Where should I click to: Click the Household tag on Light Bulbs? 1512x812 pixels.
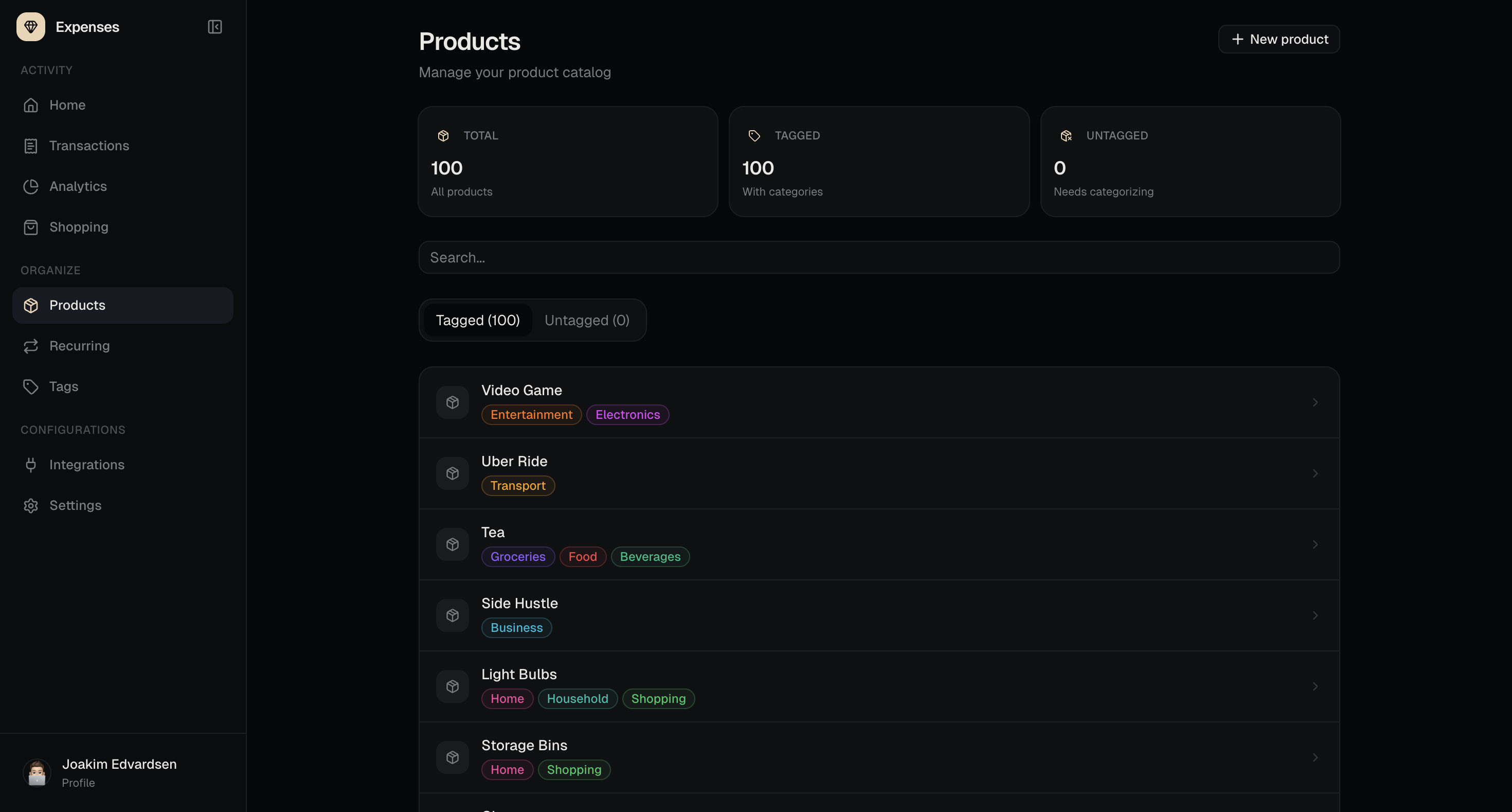tap(578, 699)
